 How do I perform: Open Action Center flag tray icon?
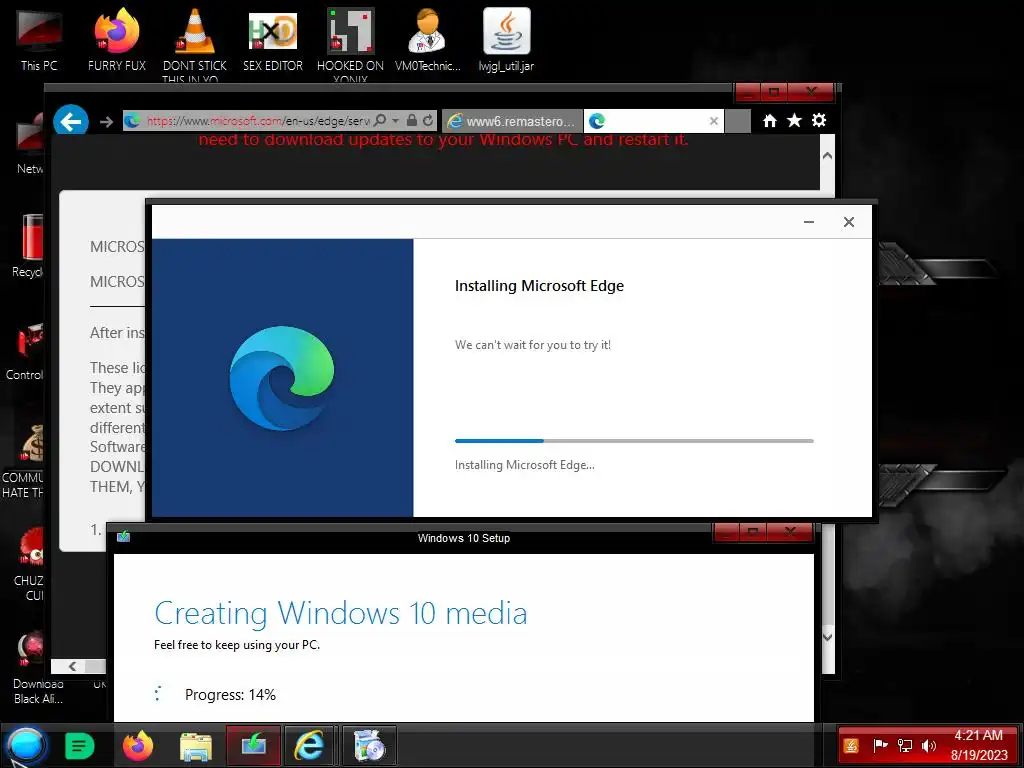[x=880, y=745]
